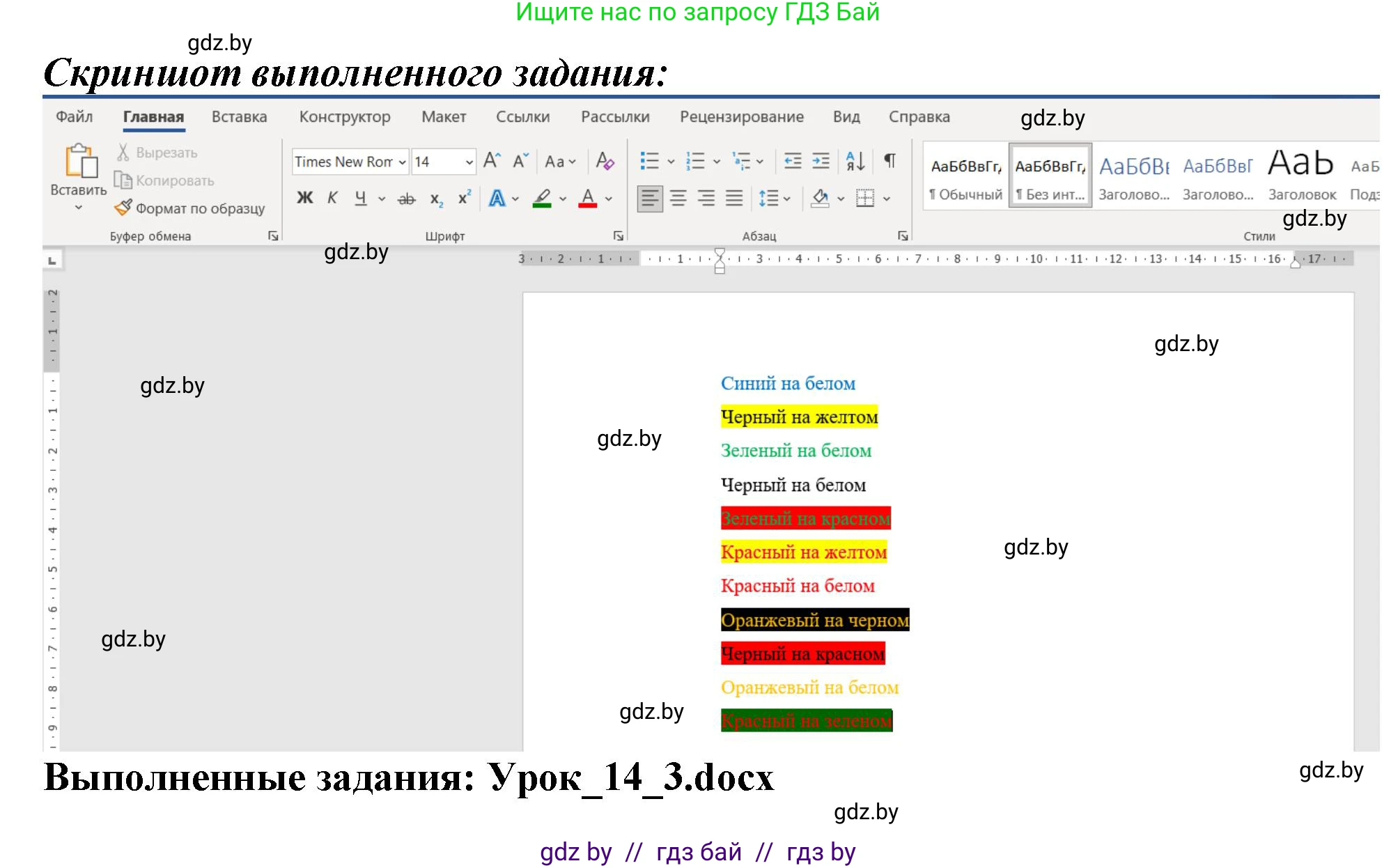Viewport: 1398px width, 868px height.
Task: Expand the line spacing dropdown
Action: 787,199
